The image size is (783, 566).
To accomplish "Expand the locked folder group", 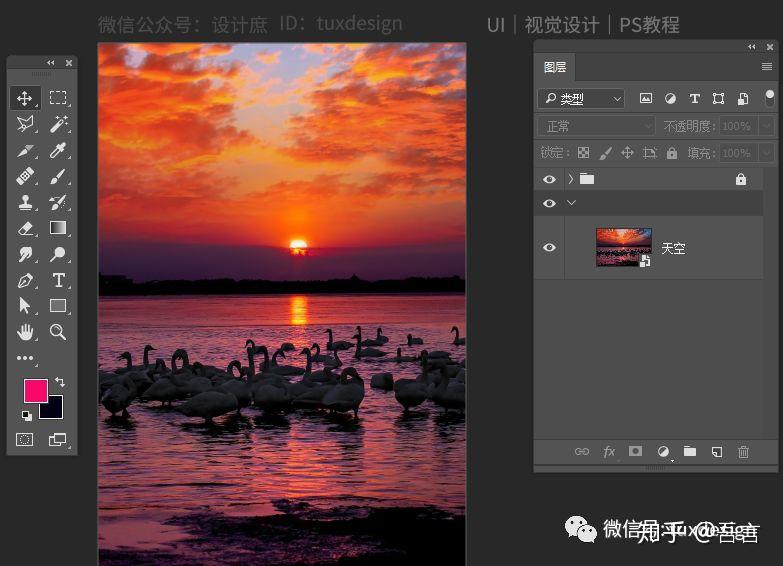I will click(x=571, y=179).
